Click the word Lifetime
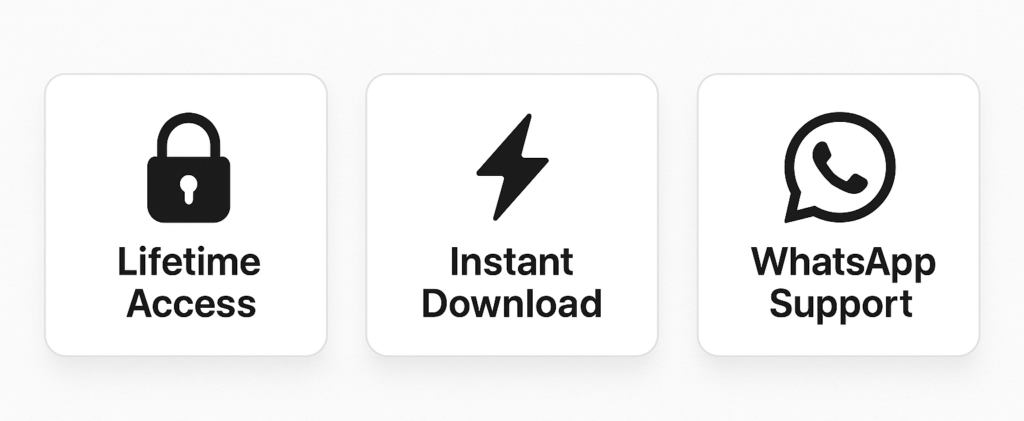Screen dimensions: 1024x421 click(189, 262)
